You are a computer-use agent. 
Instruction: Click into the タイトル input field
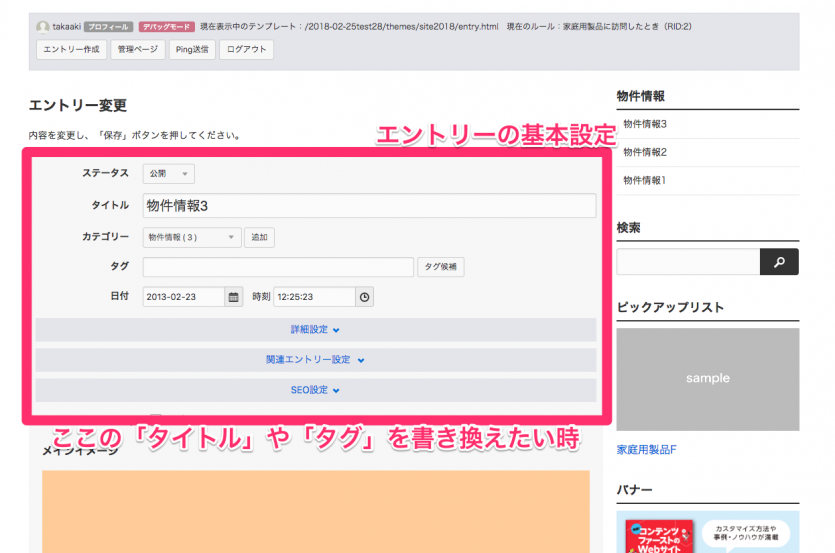click(369, 206)
